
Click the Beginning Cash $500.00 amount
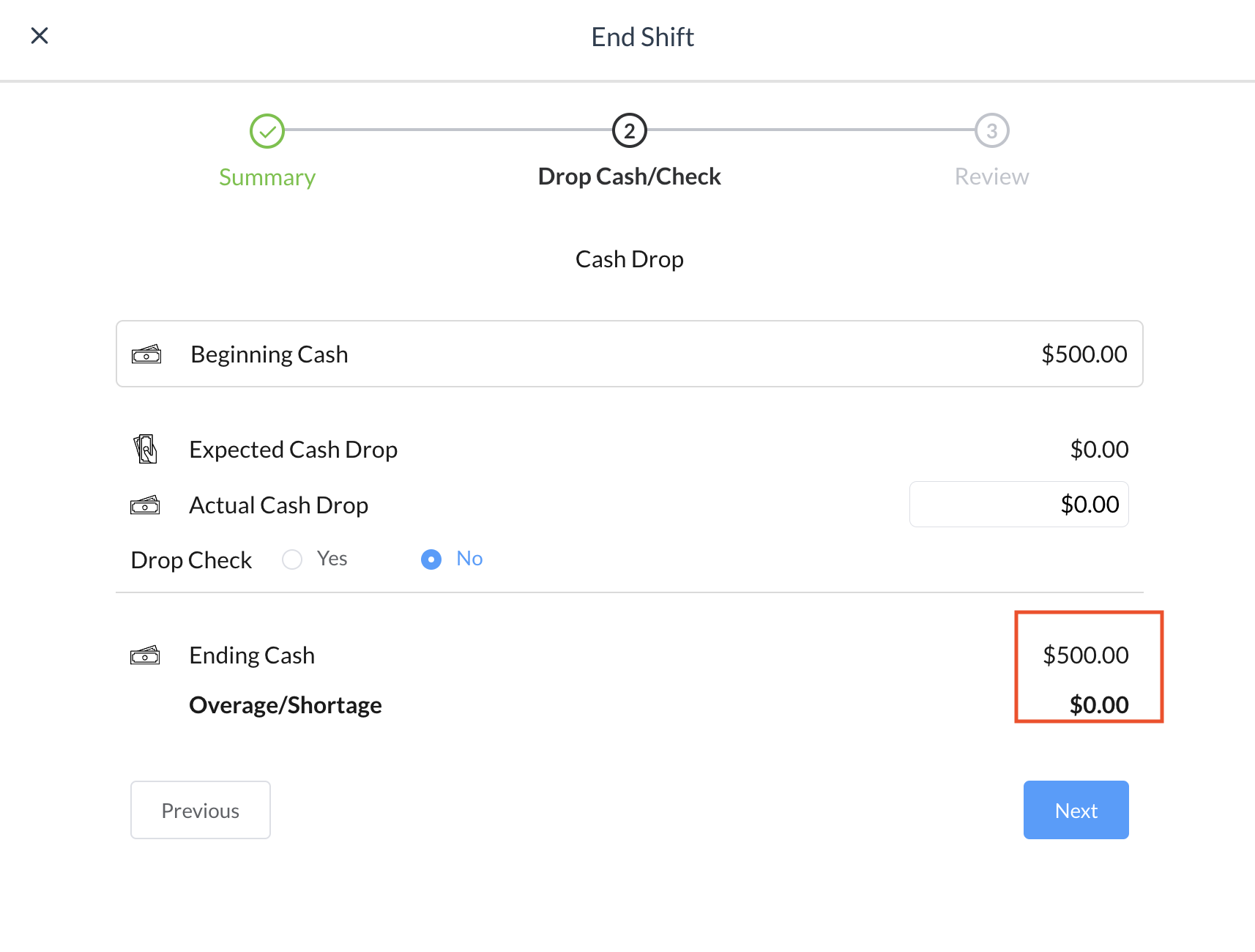[1084, 354]
